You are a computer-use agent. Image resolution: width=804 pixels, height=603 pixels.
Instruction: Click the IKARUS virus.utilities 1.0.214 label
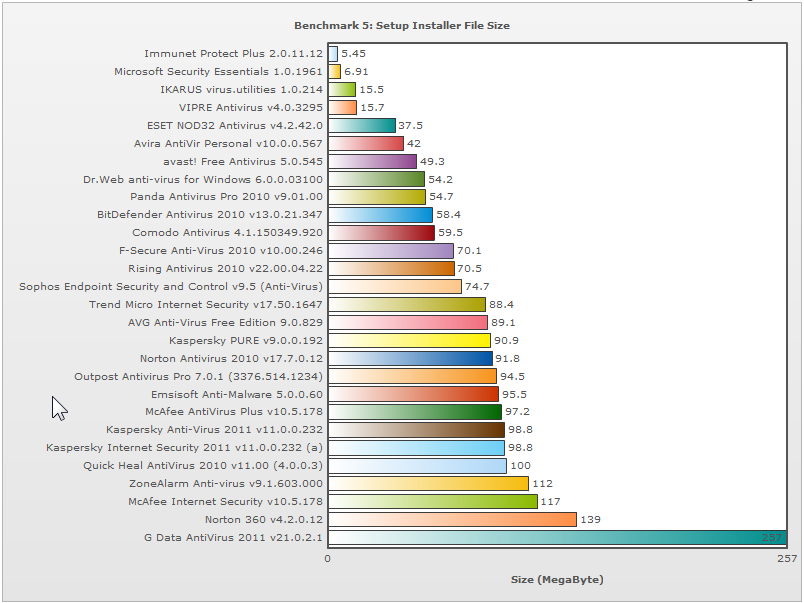pyautogui.click(x=242, y=89)
